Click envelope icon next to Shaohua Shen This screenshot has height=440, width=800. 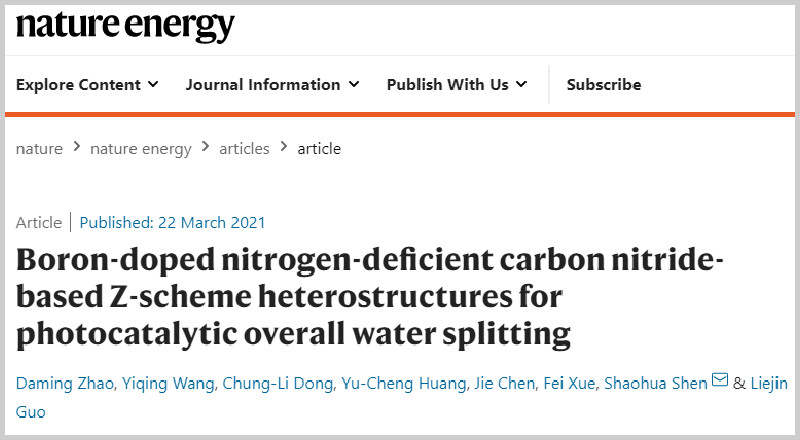pos(720,380)
